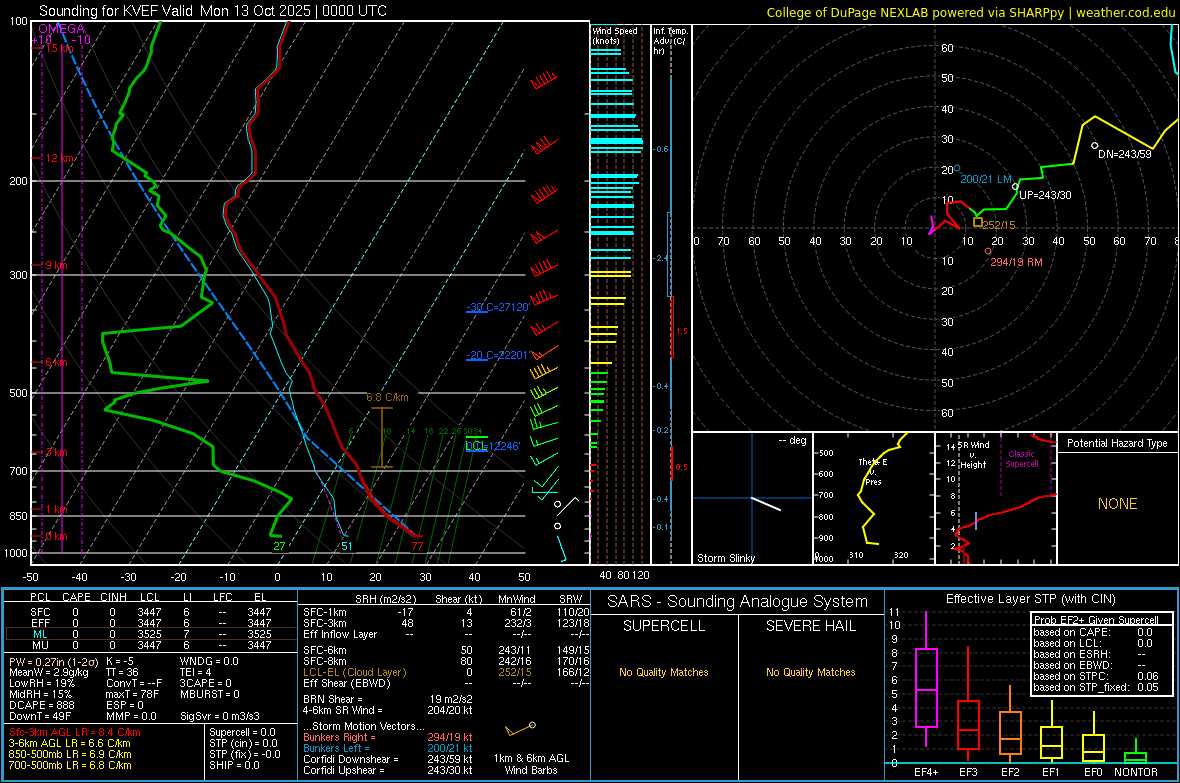The width and height of the screenshot is (1180, 783).
Task: Click the '-30 C=27120' level label
Action: pyautogui.click(x=497, y=307)
